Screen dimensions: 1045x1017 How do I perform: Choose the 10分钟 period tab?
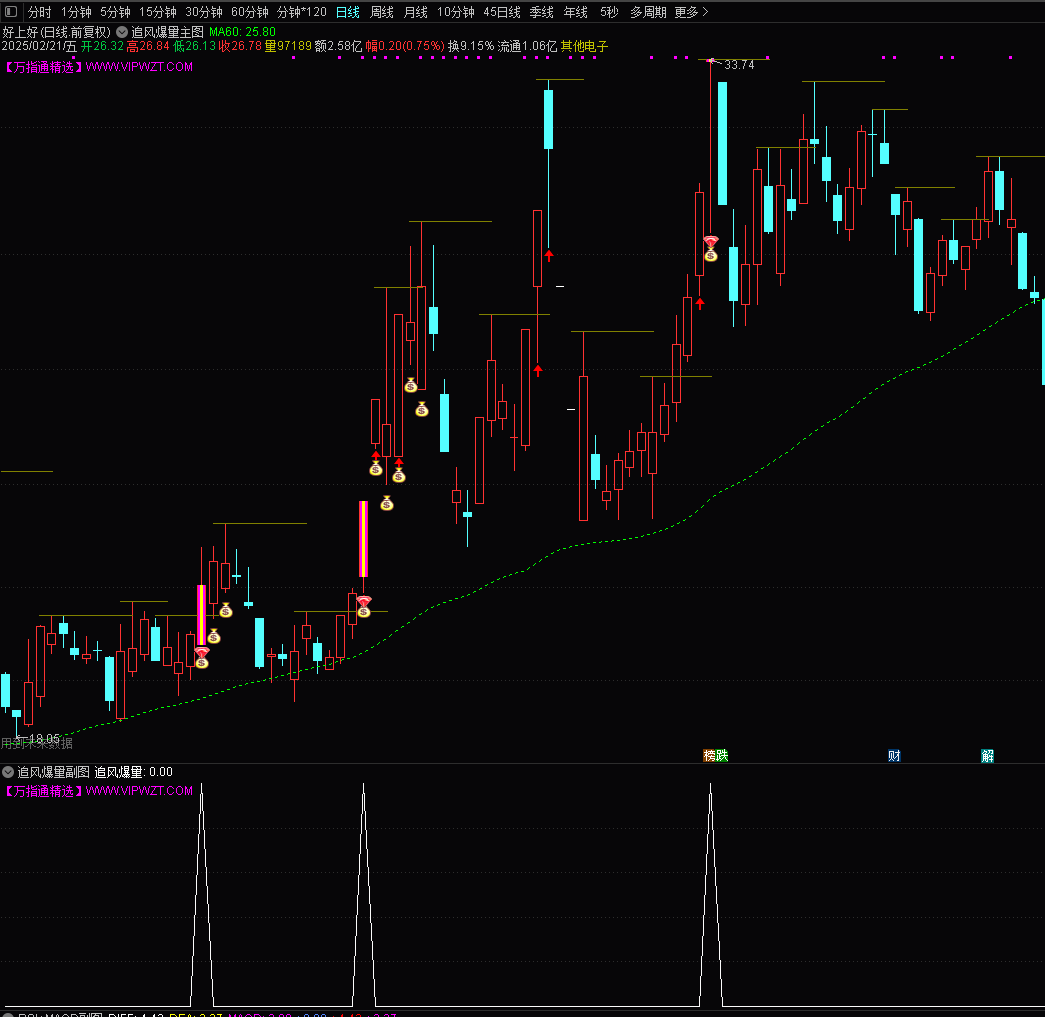click(456, 12)
